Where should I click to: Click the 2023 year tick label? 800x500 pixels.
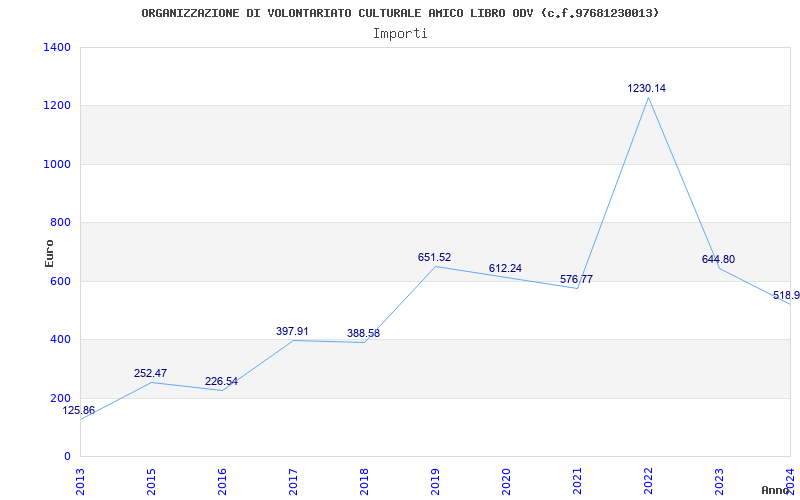719,481
